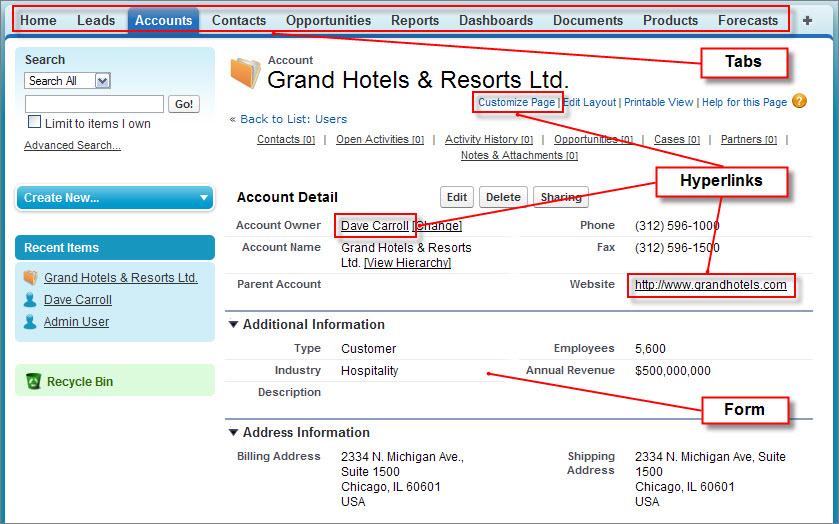The image size is (839, 524).
Task: Click the Recycle Bin icon
Action: point(33,381)
